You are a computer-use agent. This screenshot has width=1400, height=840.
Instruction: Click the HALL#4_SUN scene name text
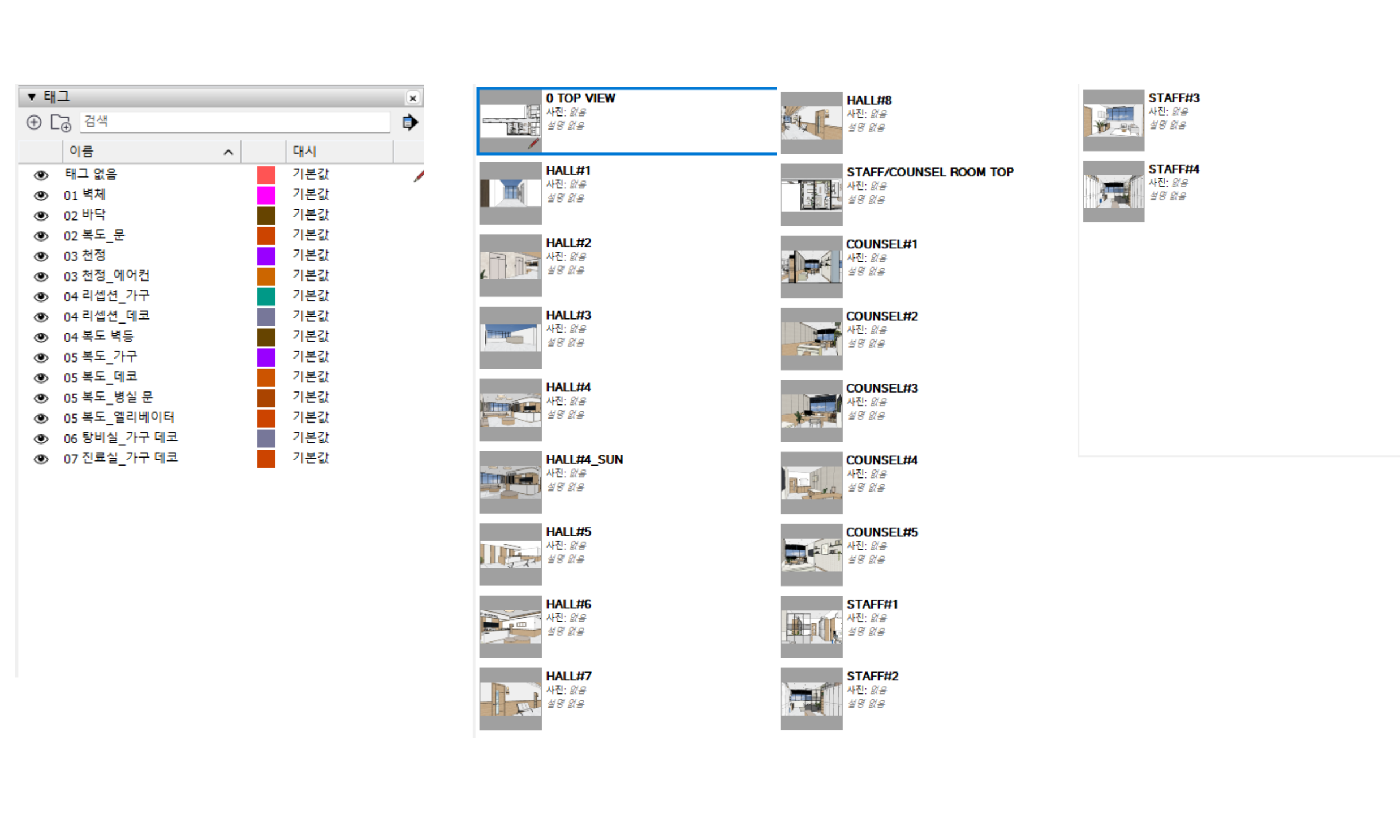click(x=584, y=460)
